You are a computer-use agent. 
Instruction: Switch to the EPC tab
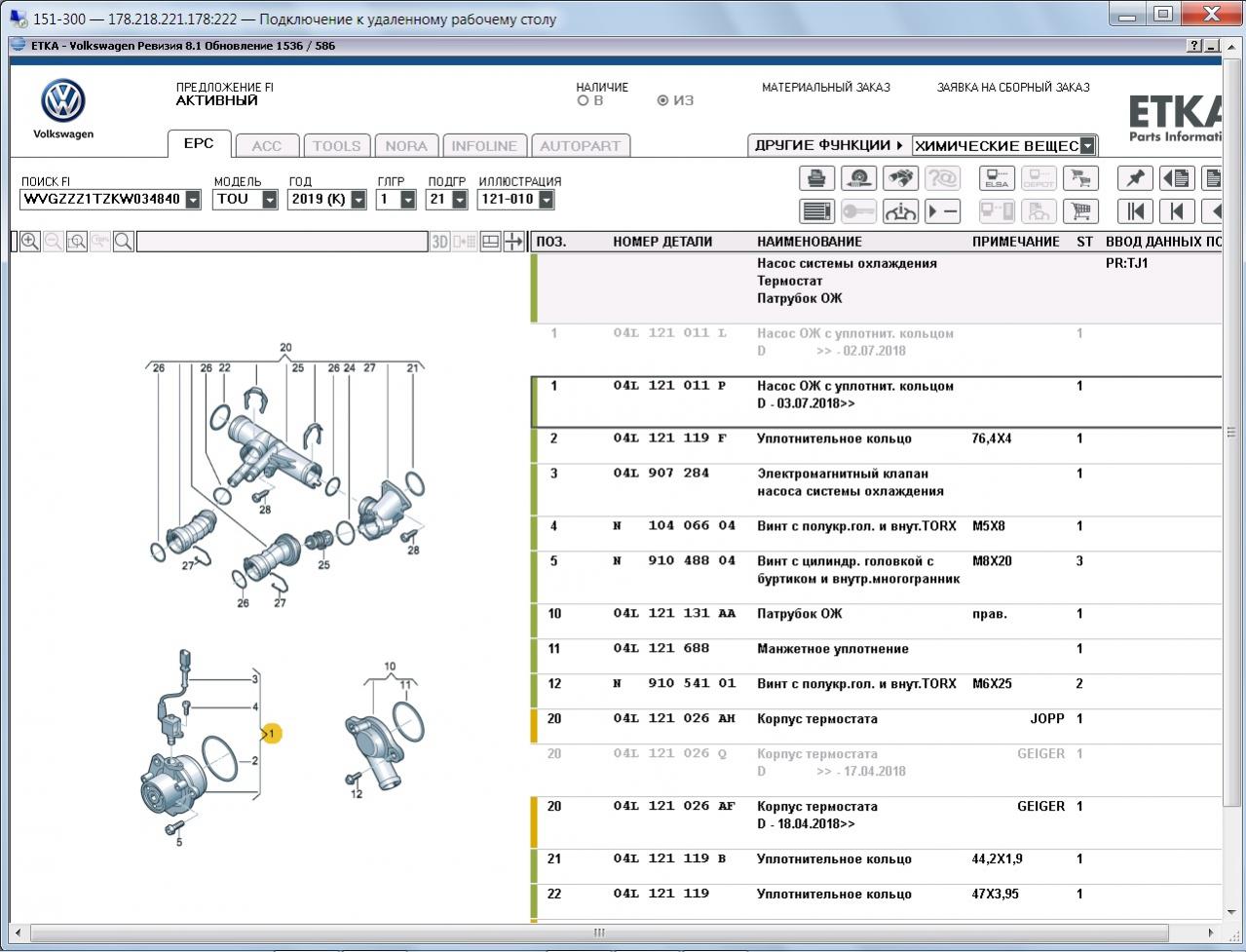coord(199,143)
